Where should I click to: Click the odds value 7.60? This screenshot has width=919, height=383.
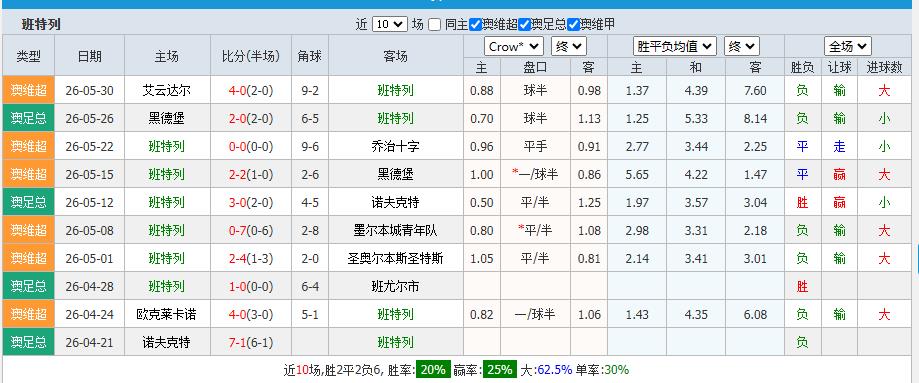pos(755,91)
